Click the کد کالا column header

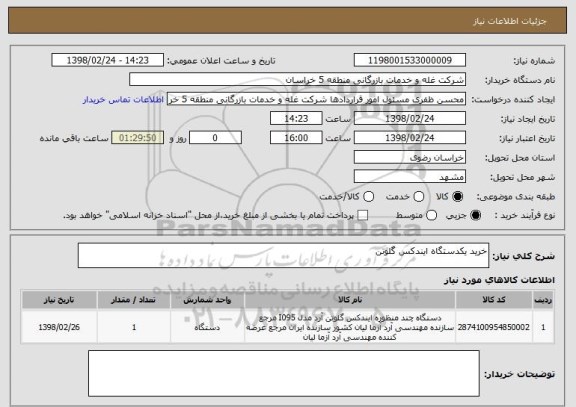point(494,300)
